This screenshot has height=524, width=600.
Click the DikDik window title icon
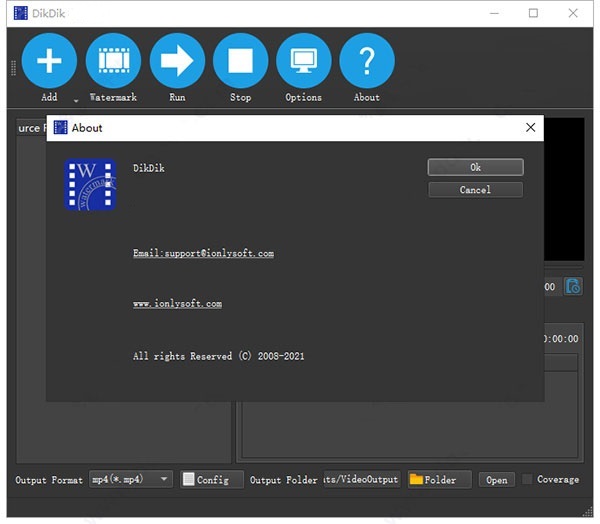click(21, 13)
